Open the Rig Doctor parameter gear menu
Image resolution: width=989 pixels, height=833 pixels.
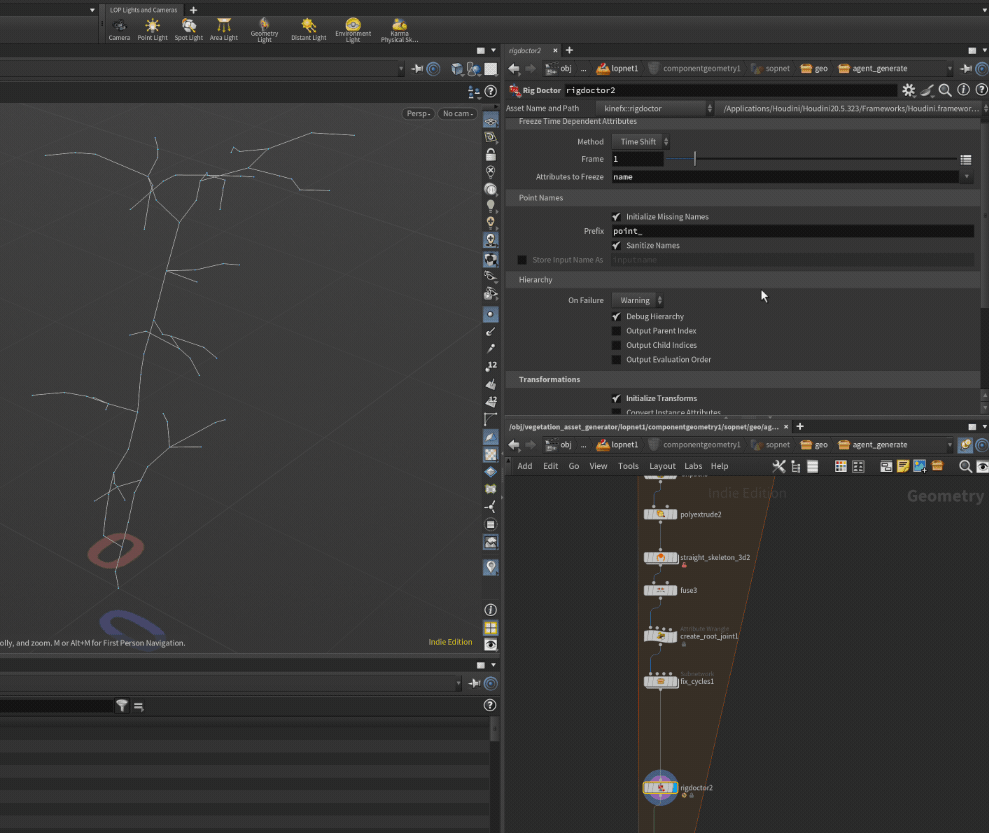[x=908, y=90]
